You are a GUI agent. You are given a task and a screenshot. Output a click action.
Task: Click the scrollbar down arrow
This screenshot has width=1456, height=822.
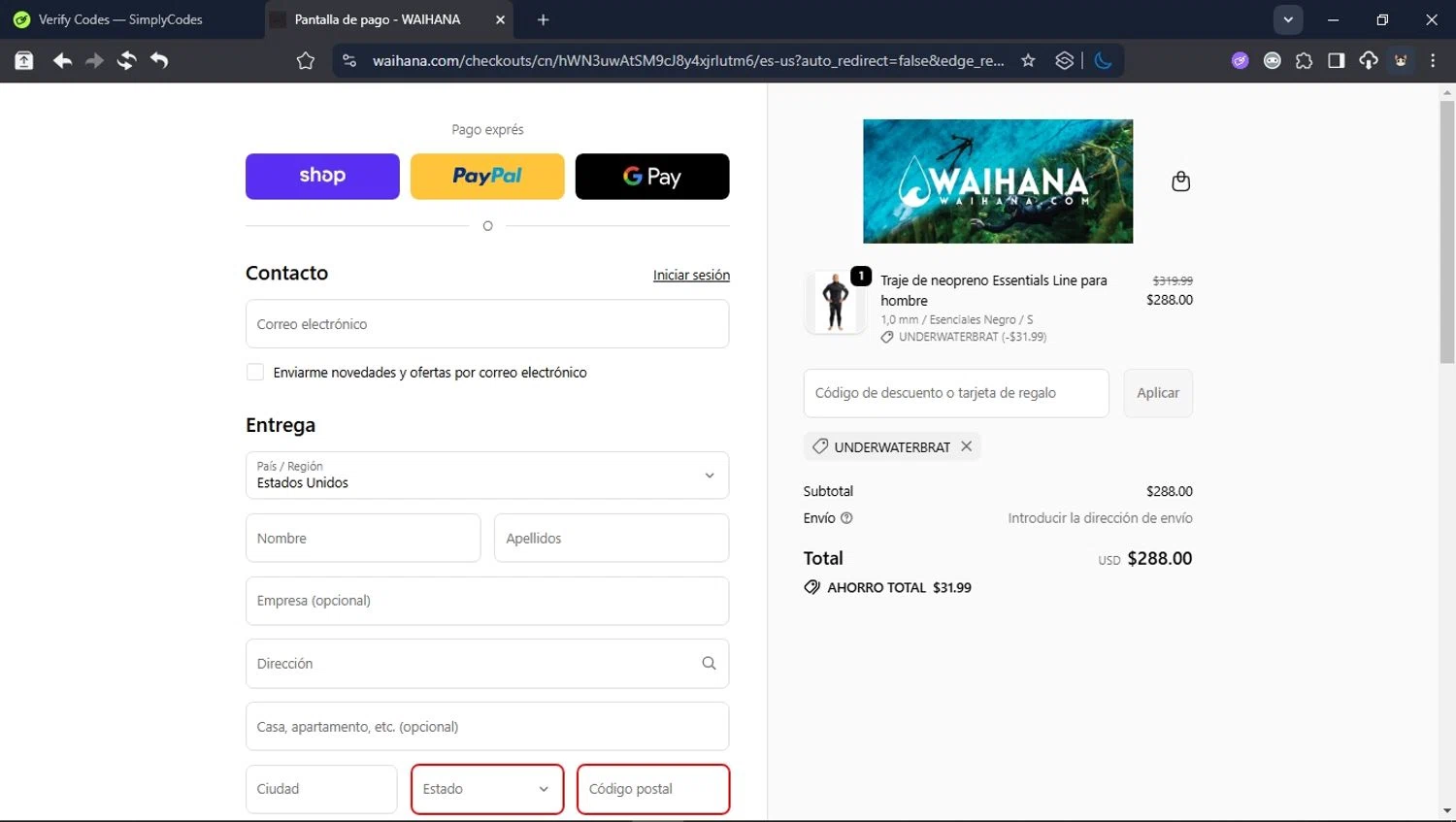click(1447, 810)
